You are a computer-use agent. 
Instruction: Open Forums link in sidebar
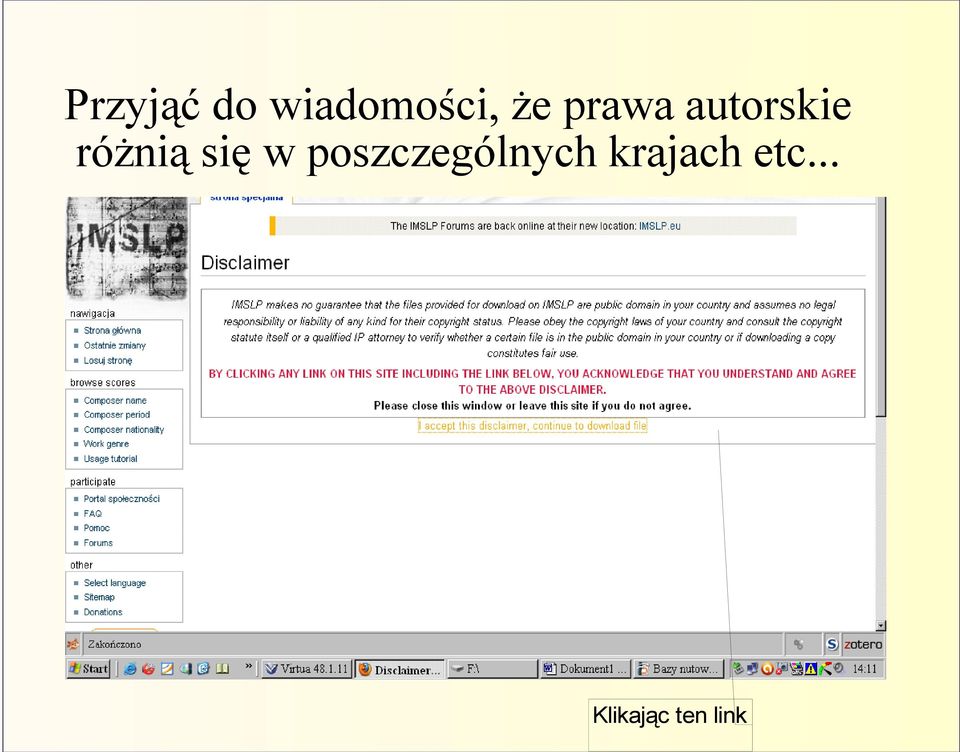[98, 543]
